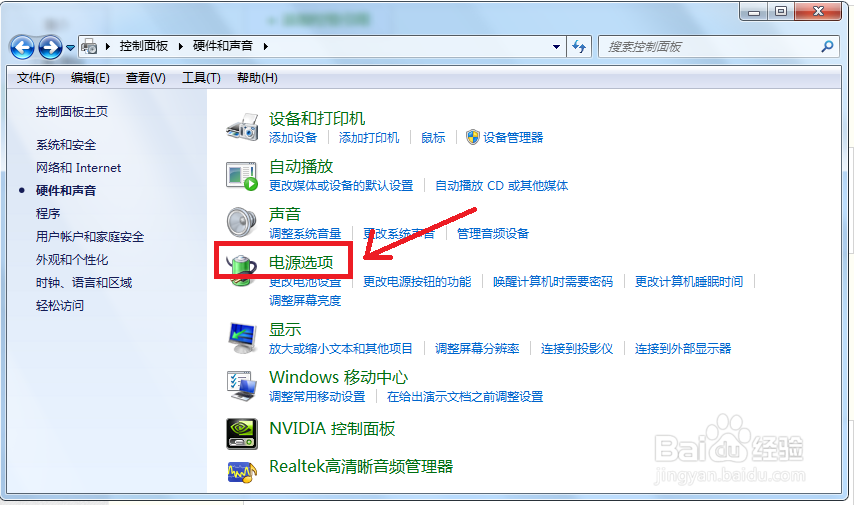This screenshot has height=505, width=854.
Task: Click the Realtek高清晰音频管理器 icon
Action: coord(242,472)
